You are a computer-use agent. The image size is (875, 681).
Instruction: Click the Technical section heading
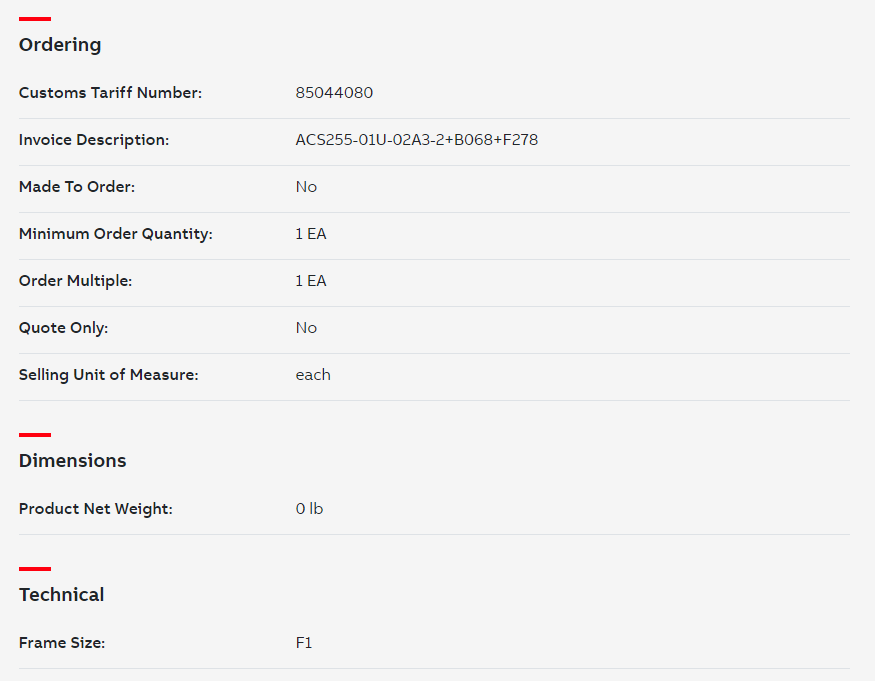61,594
